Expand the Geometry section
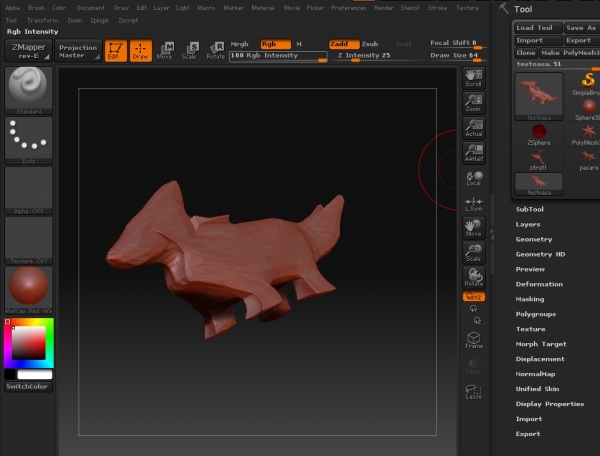 [534, 239]
